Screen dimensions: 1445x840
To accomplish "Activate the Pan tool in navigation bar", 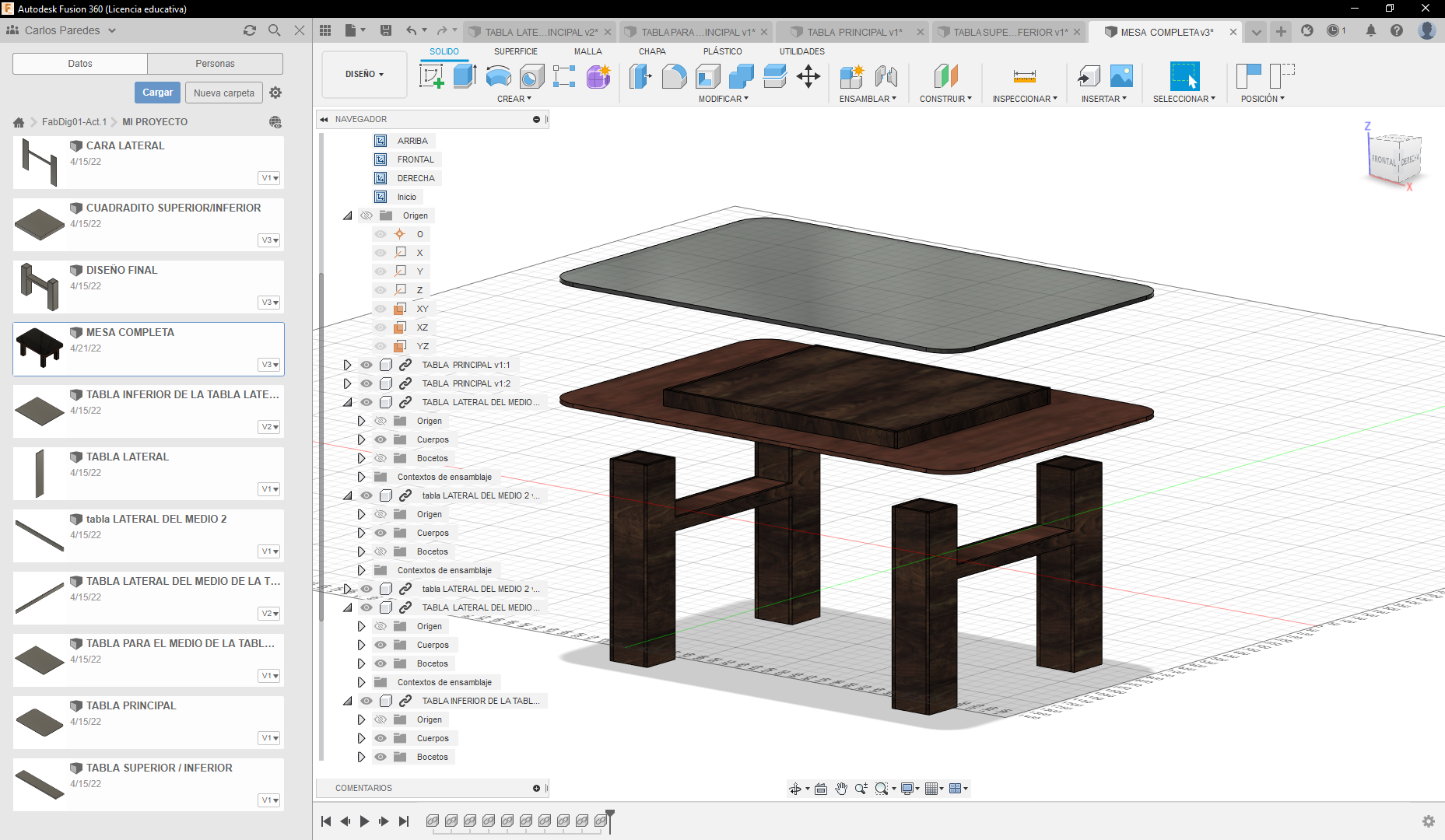I will [x=841, y=788].
